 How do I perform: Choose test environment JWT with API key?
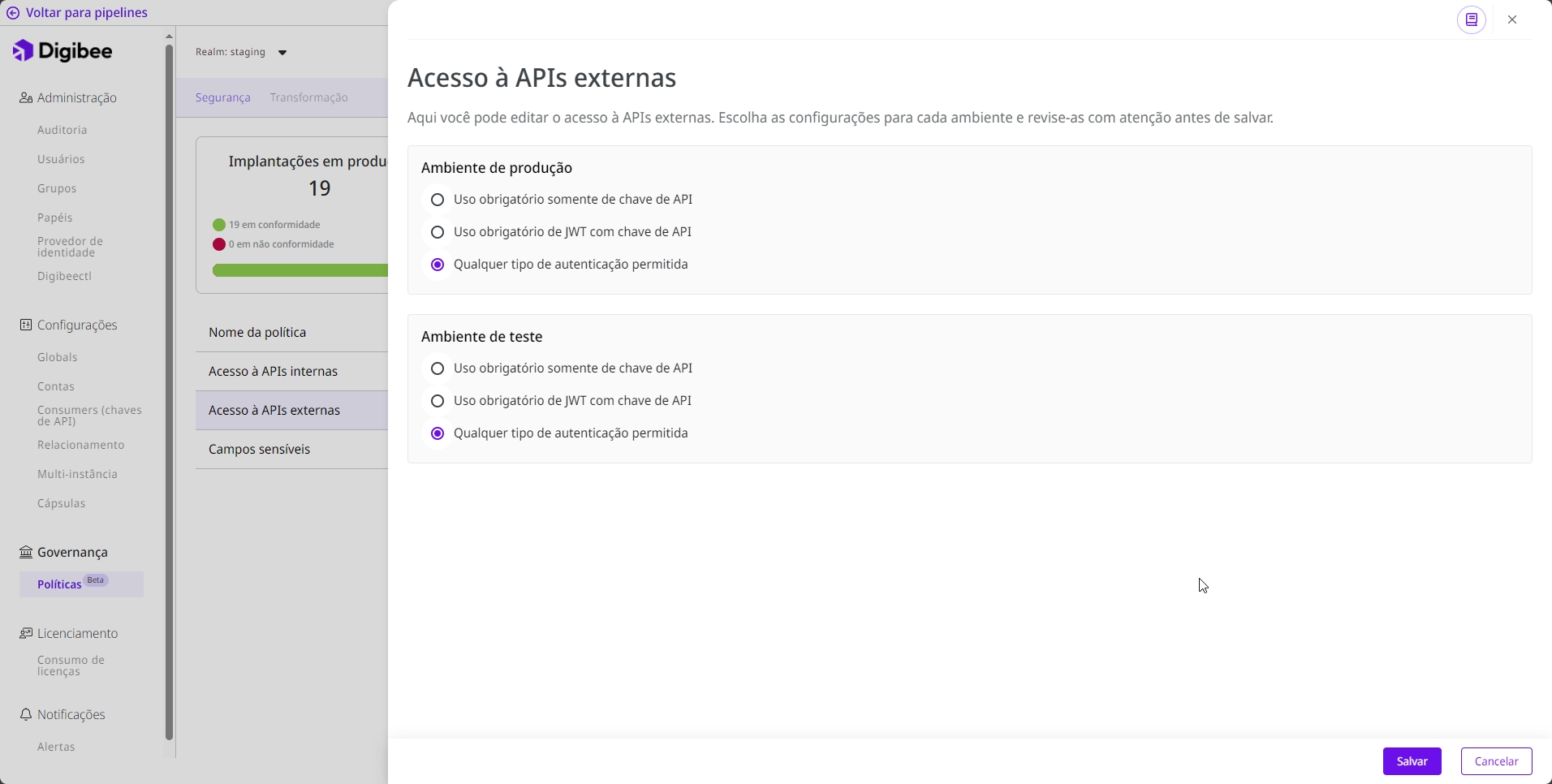point(438,401)
